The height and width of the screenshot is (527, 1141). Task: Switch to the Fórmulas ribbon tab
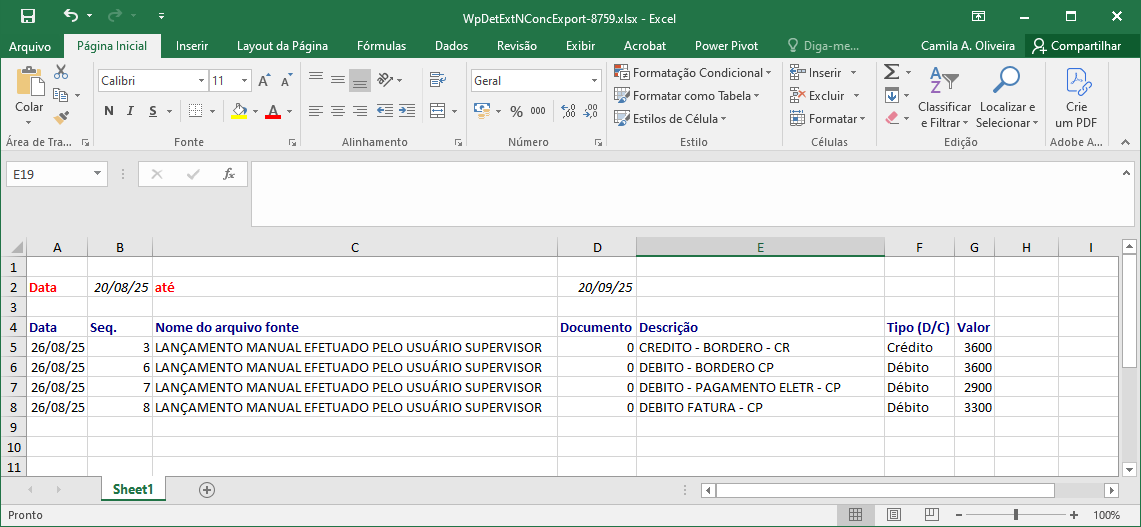click(x=381, y=46)
